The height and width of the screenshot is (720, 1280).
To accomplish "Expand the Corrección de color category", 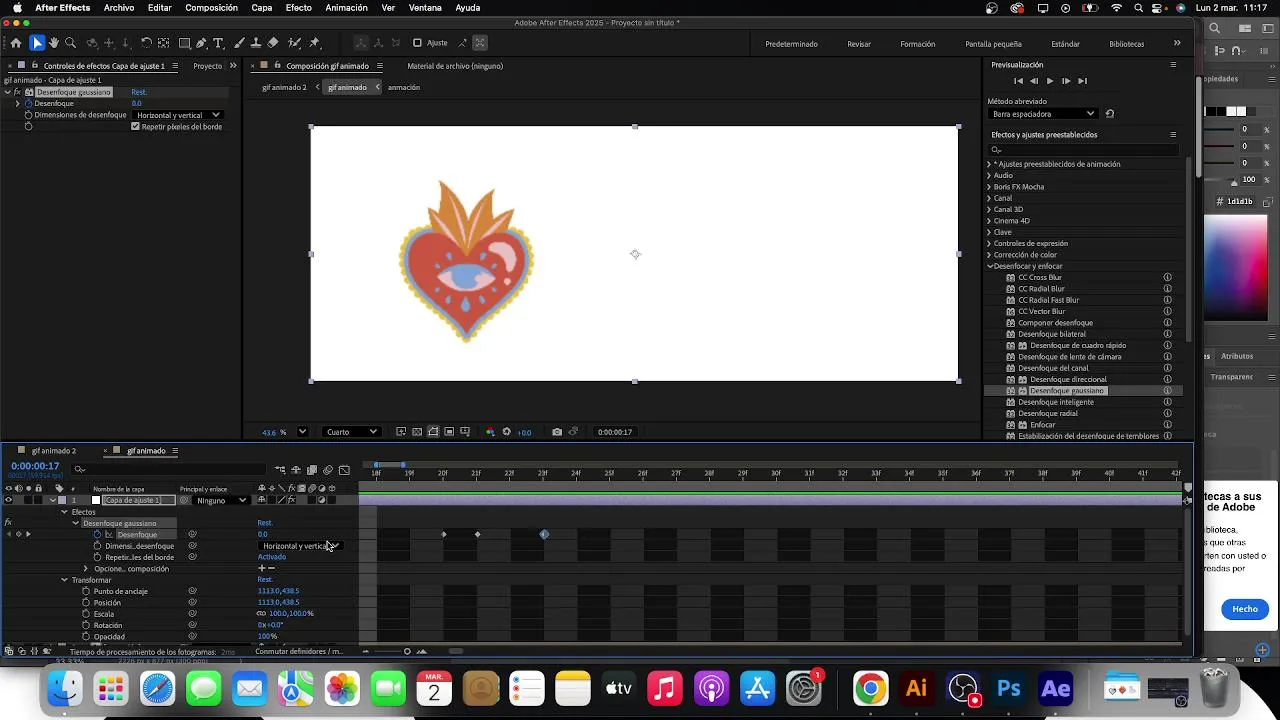I will coord(989,255).
